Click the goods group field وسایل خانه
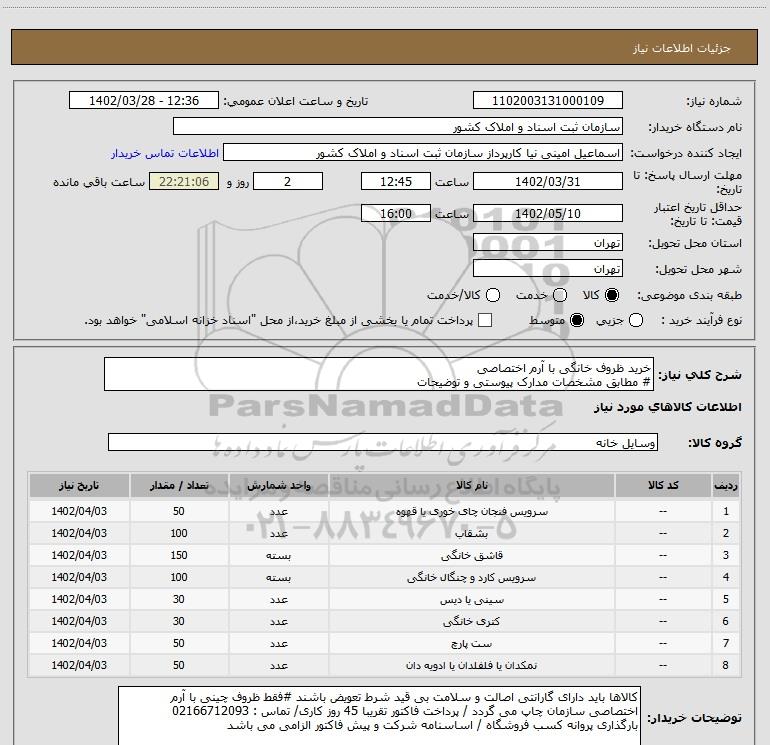 tap(383, 442)
